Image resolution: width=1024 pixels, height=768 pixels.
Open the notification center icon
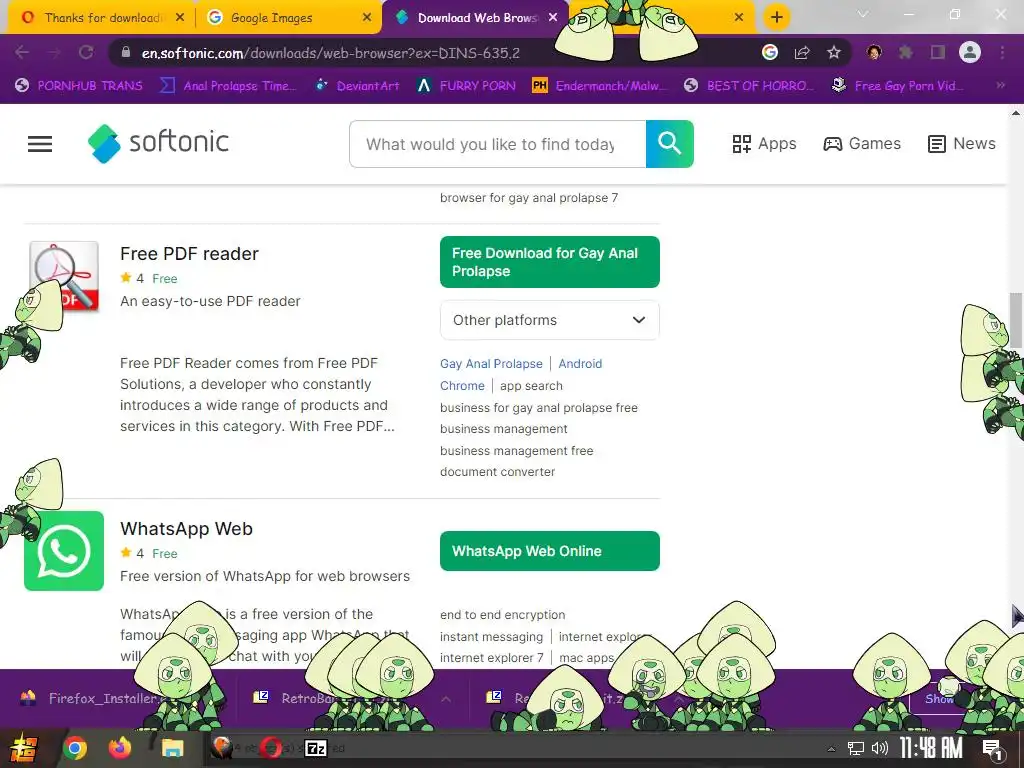point(992,749)
